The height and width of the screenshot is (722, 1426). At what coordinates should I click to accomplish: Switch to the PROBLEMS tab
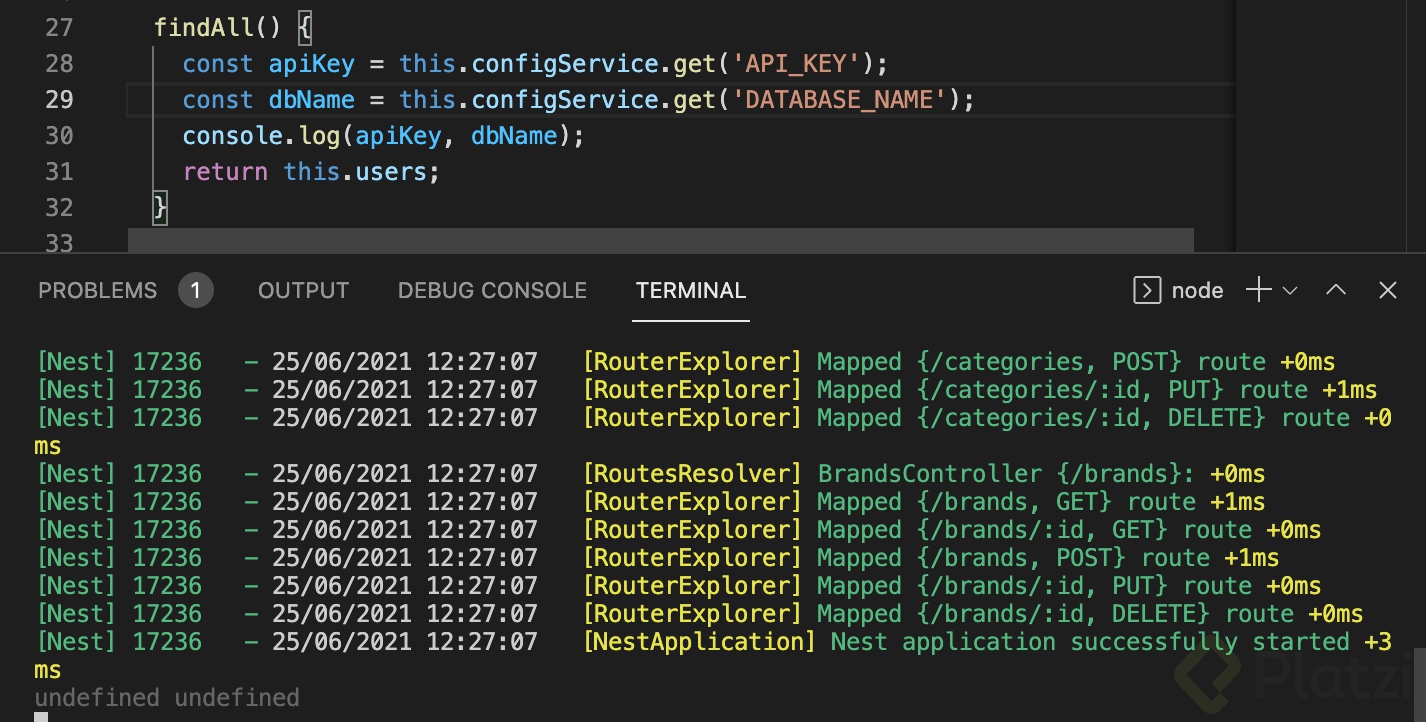pyautogui.click(x=97, y=291)
